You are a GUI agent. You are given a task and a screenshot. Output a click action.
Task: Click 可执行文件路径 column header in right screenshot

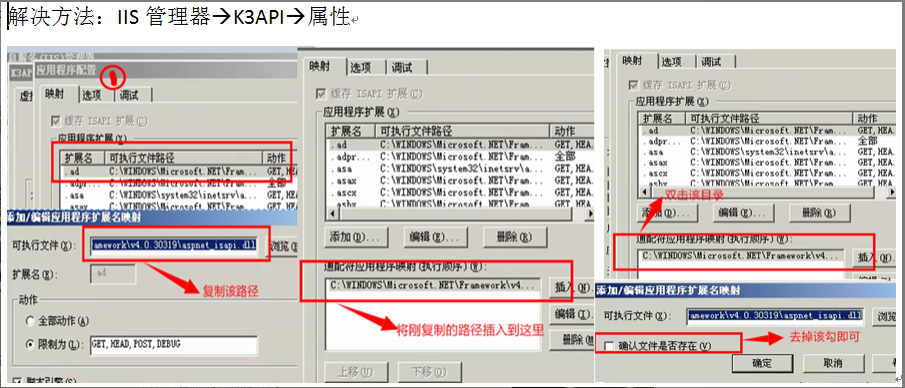tap(768, 118)
